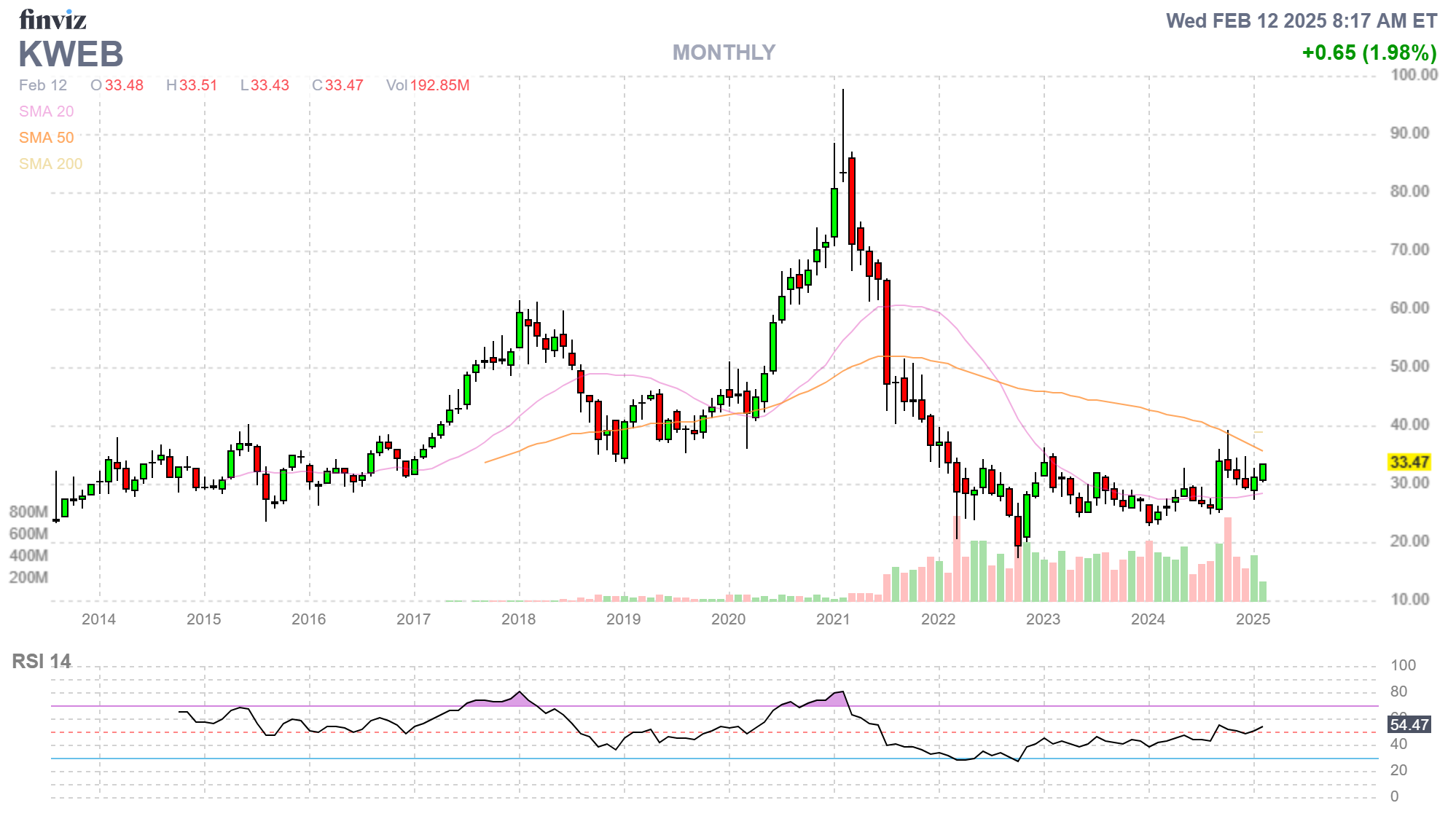Click the 2014 year label on axis
This screenshot has width=1456, height=819.
98,619
